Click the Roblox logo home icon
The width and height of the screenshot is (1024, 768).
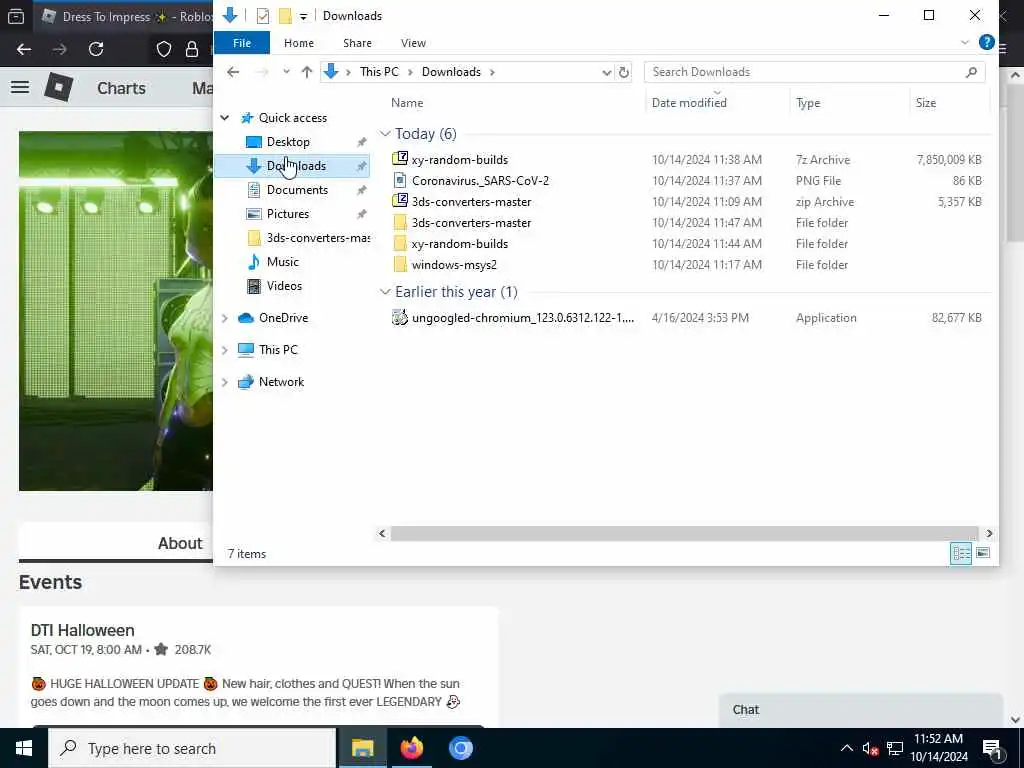59,87
